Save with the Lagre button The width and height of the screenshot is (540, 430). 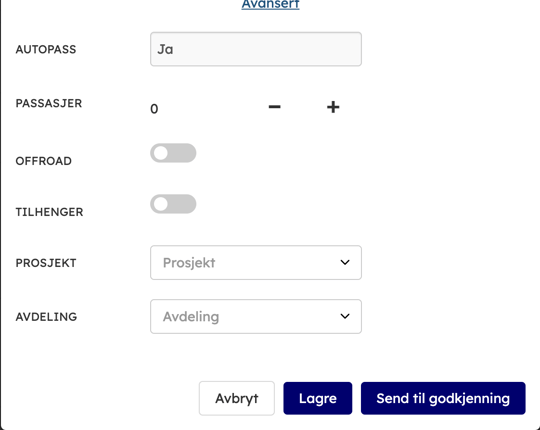click(x=318, y=398)
